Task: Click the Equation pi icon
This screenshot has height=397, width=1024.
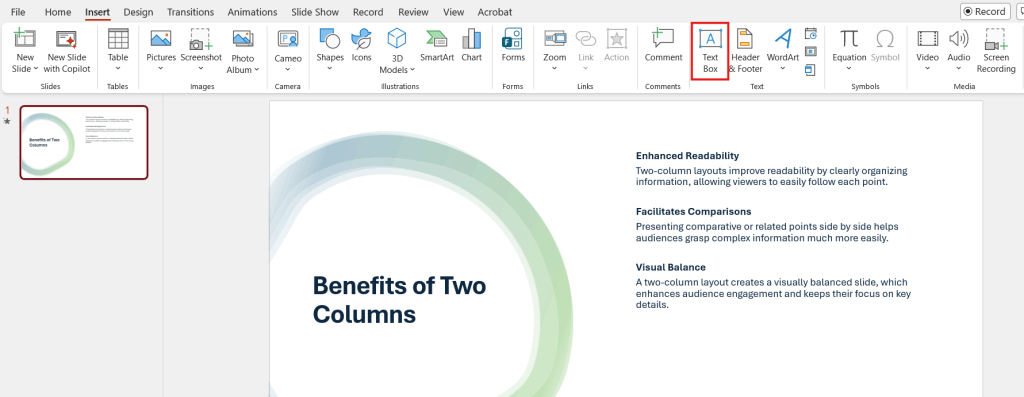Action: [849, 39]
